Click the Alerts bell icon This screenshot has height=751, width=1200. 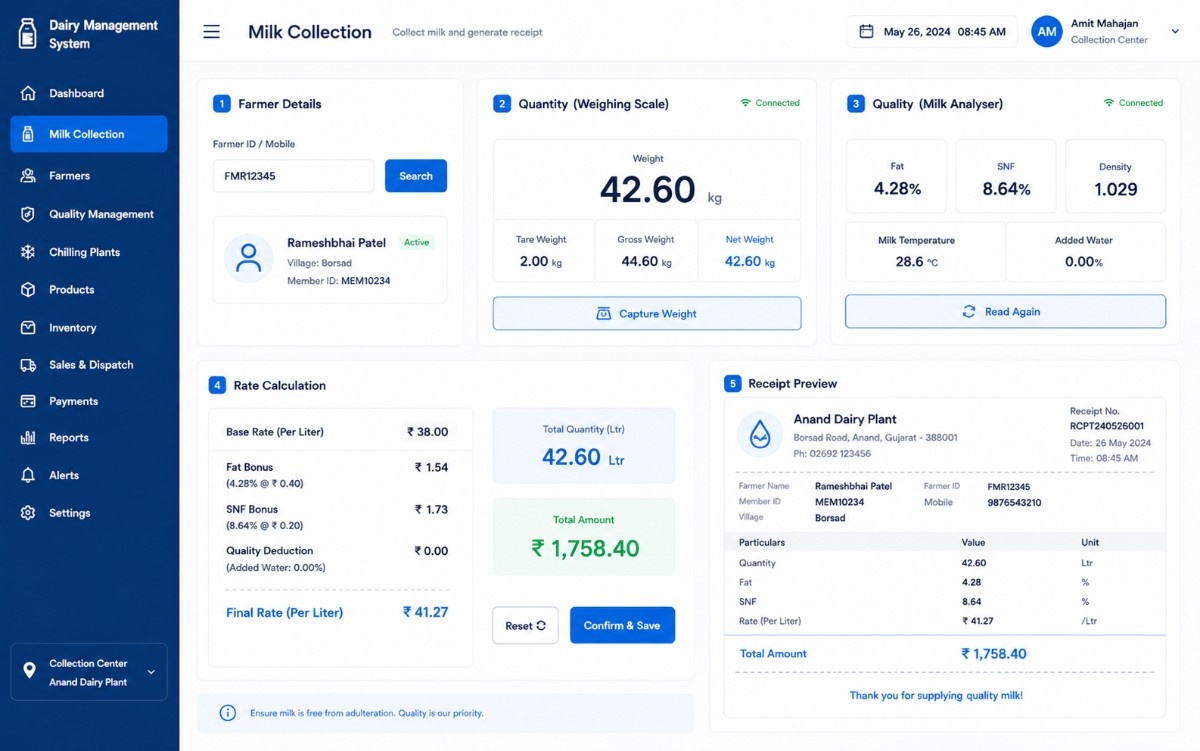click(28, 475)
